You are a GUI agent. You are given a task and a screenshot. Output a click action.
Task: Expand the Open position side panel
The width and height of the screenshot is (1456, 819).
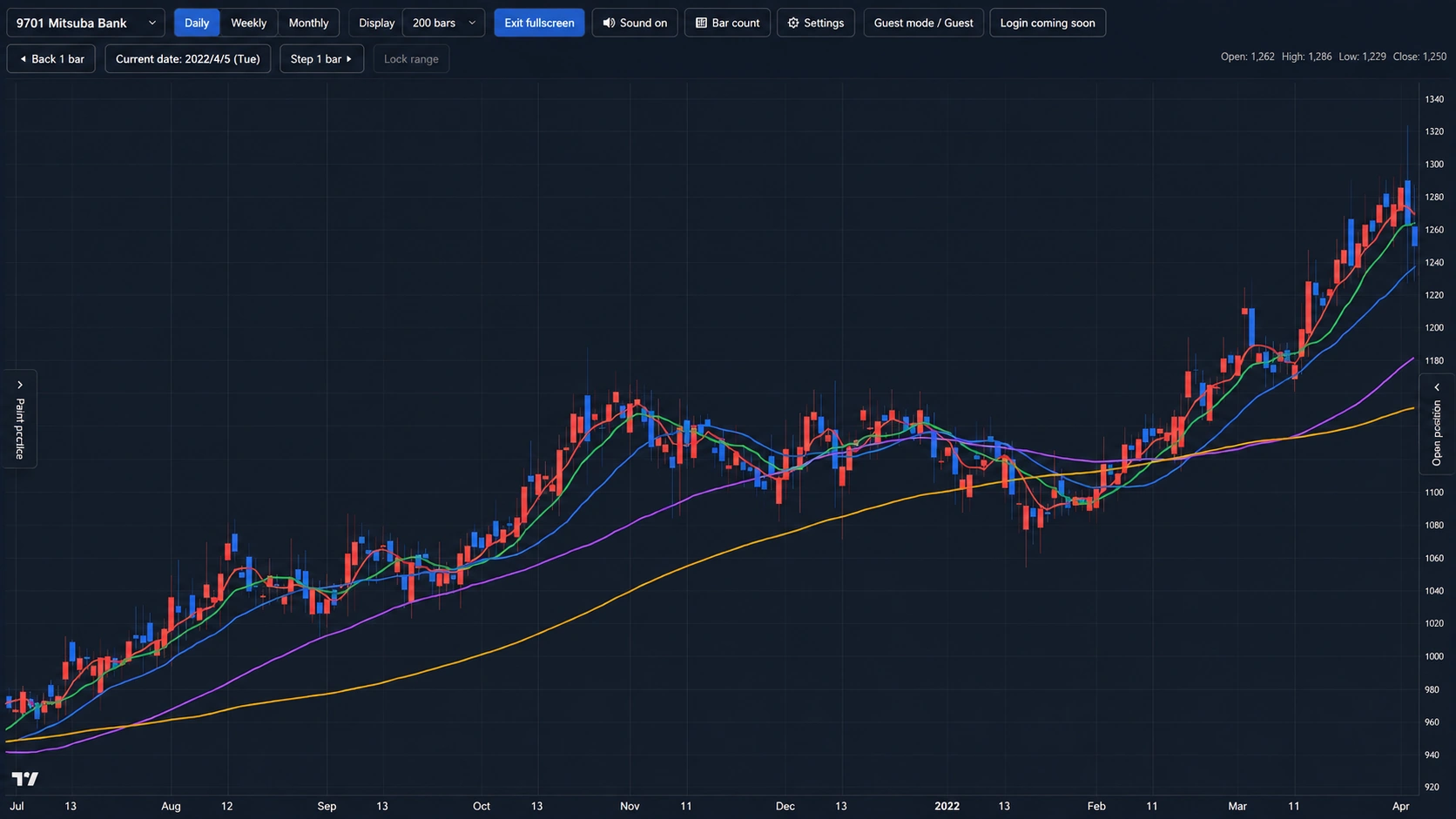[1437, 424]
